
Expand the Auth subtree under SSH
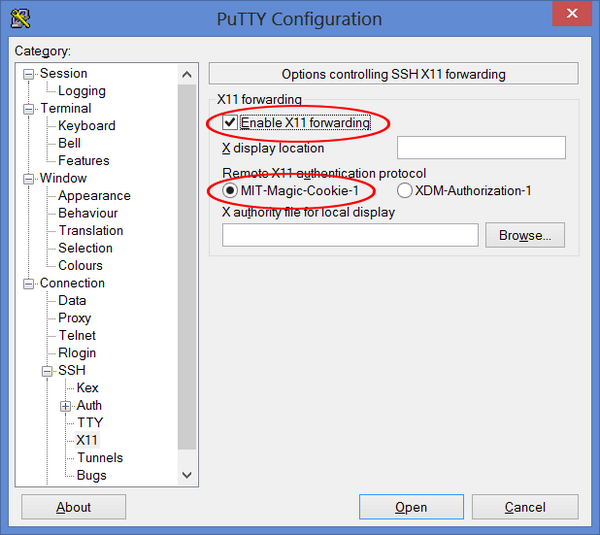(x=66, y=406)
